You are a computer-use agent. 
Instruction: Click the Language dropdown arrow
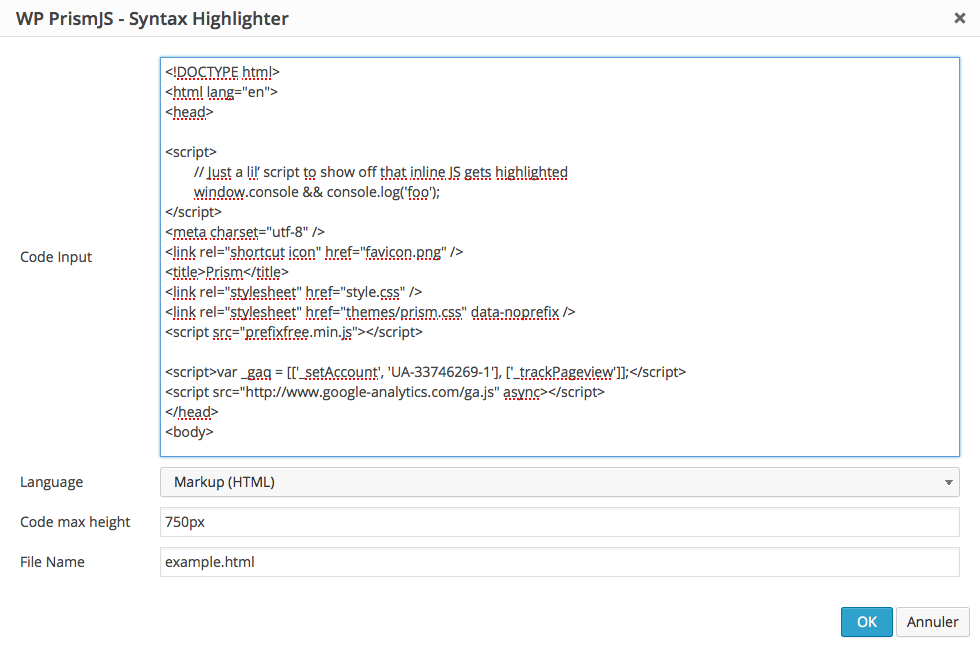[948, 482]
